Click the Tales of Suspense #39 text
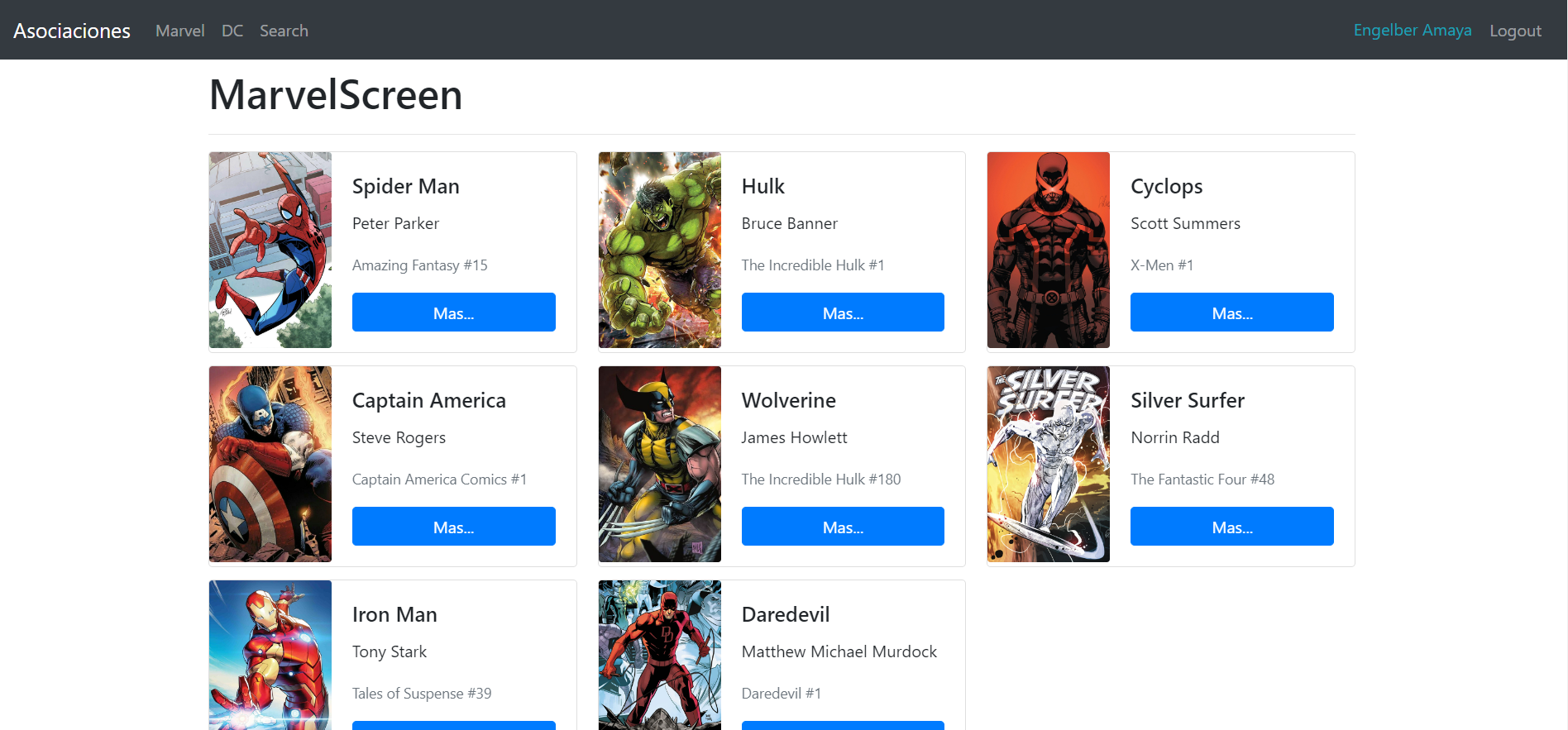Screen dimensions: 1568x730 (422, 694)
